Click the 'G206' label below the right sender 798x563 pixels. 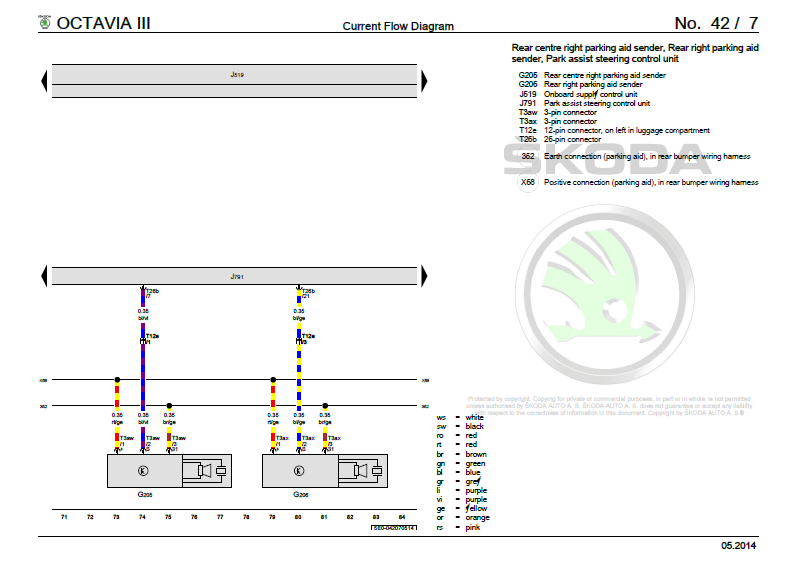pos(300,494)
